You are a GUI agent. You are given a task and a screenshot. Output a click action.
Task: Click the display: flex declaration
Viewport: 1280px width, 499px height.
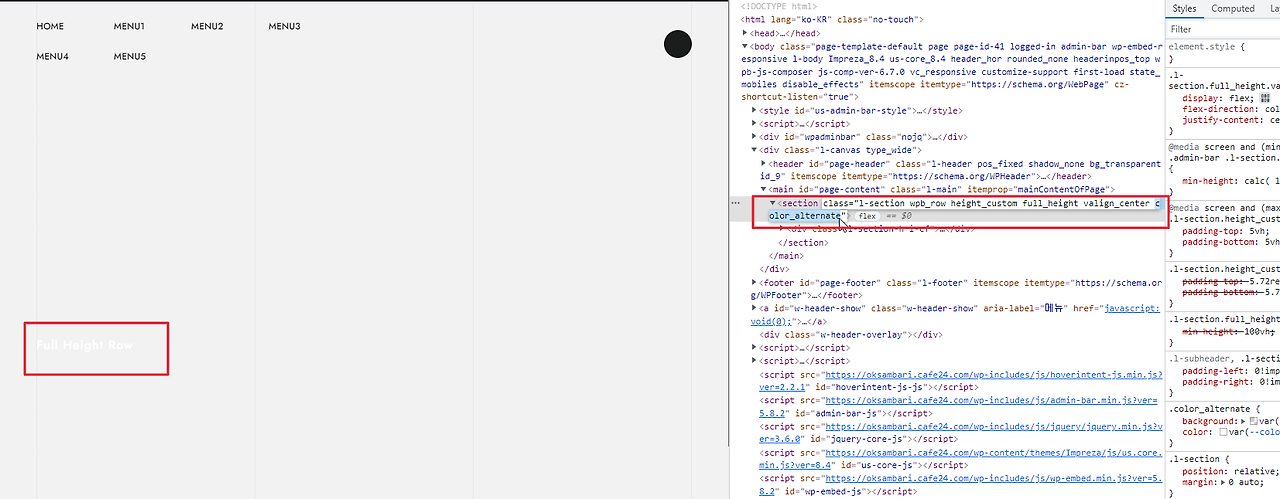click(1218, 99)
